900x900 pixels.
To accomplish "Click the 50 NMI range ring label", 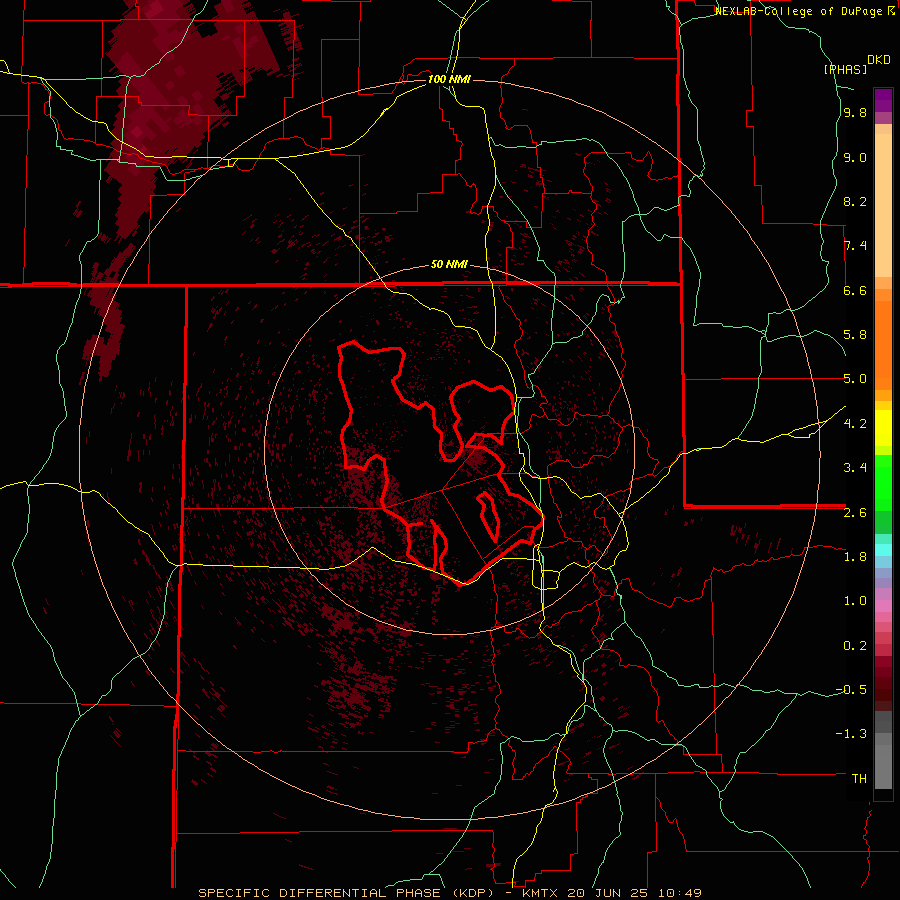I will [449, 265].
